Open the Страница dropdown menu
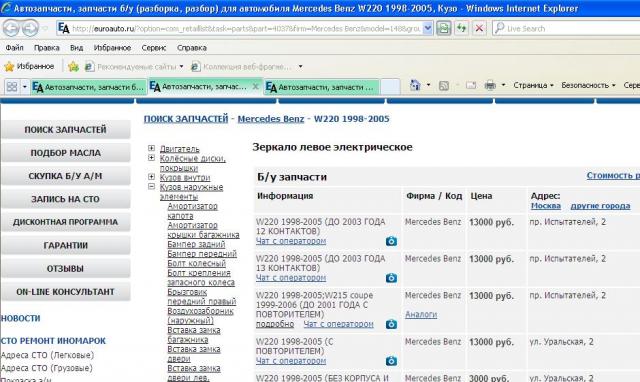 click(533, 85)
